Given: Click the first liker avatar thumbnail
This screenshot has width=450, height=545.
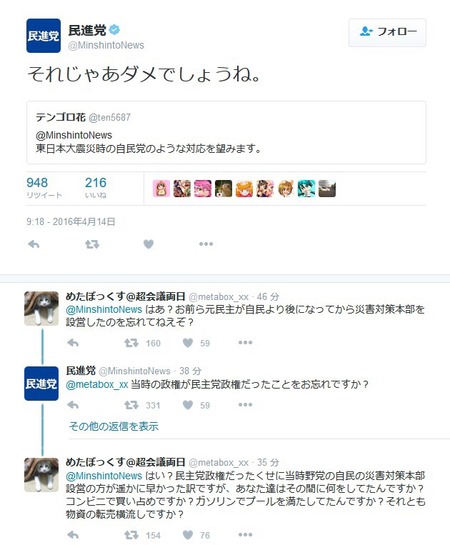Looking at the screenshot, I should pyautogui.click(x=161, y=189).
